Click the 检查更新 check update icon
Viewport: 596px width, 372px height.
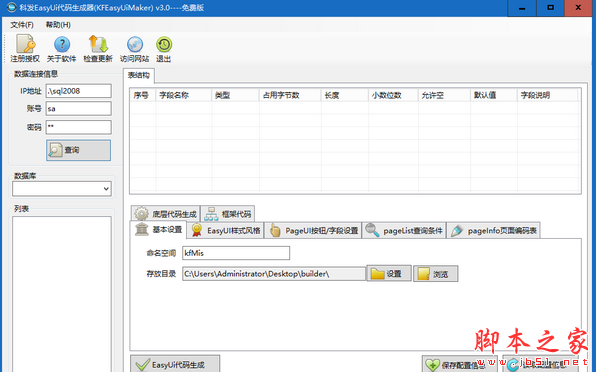point(98,48)
